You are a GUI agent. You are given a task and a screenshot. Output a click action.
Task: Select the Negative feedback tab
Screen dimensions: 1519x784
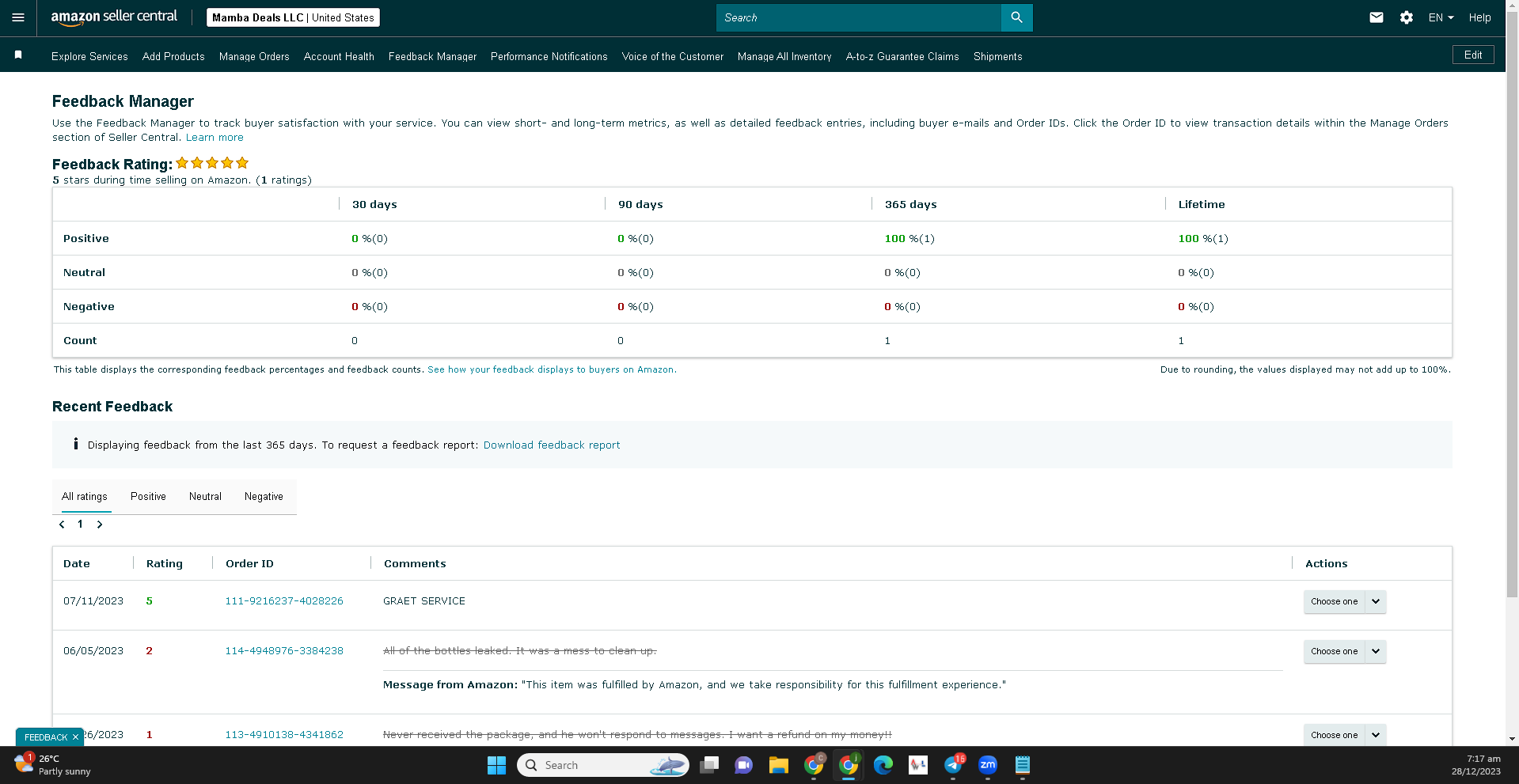point(264,497)
